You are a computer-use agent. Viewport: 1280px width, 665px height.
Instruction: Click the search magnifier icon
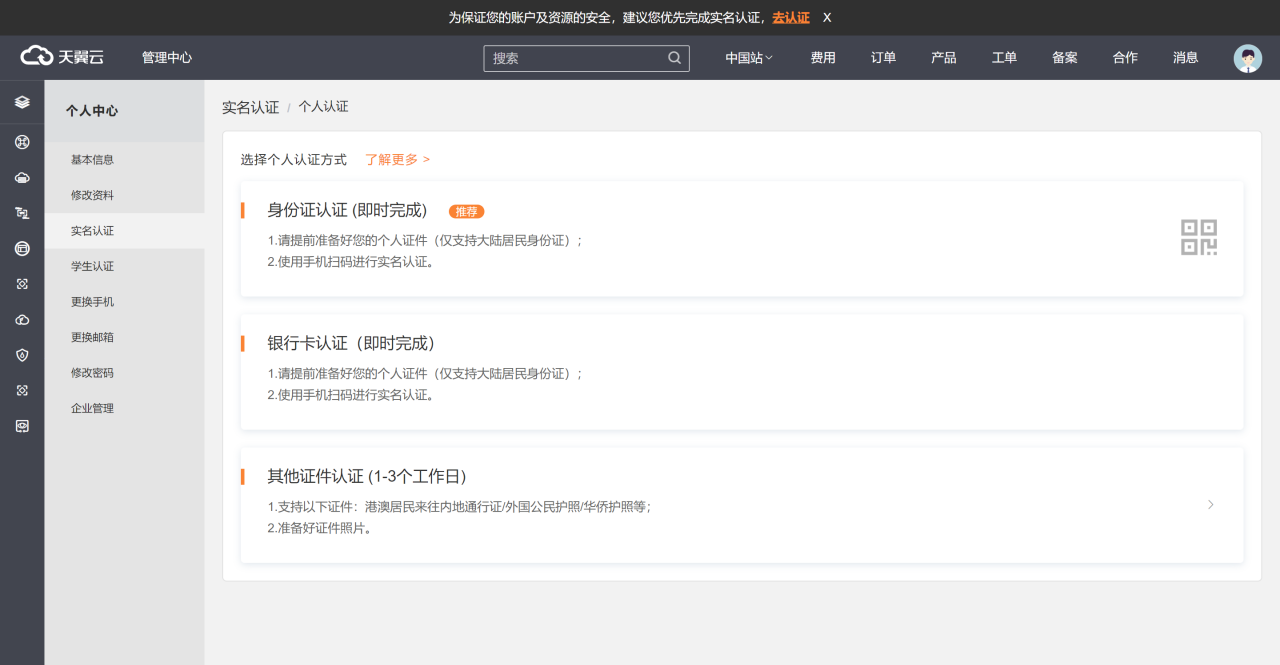(675, 58)
